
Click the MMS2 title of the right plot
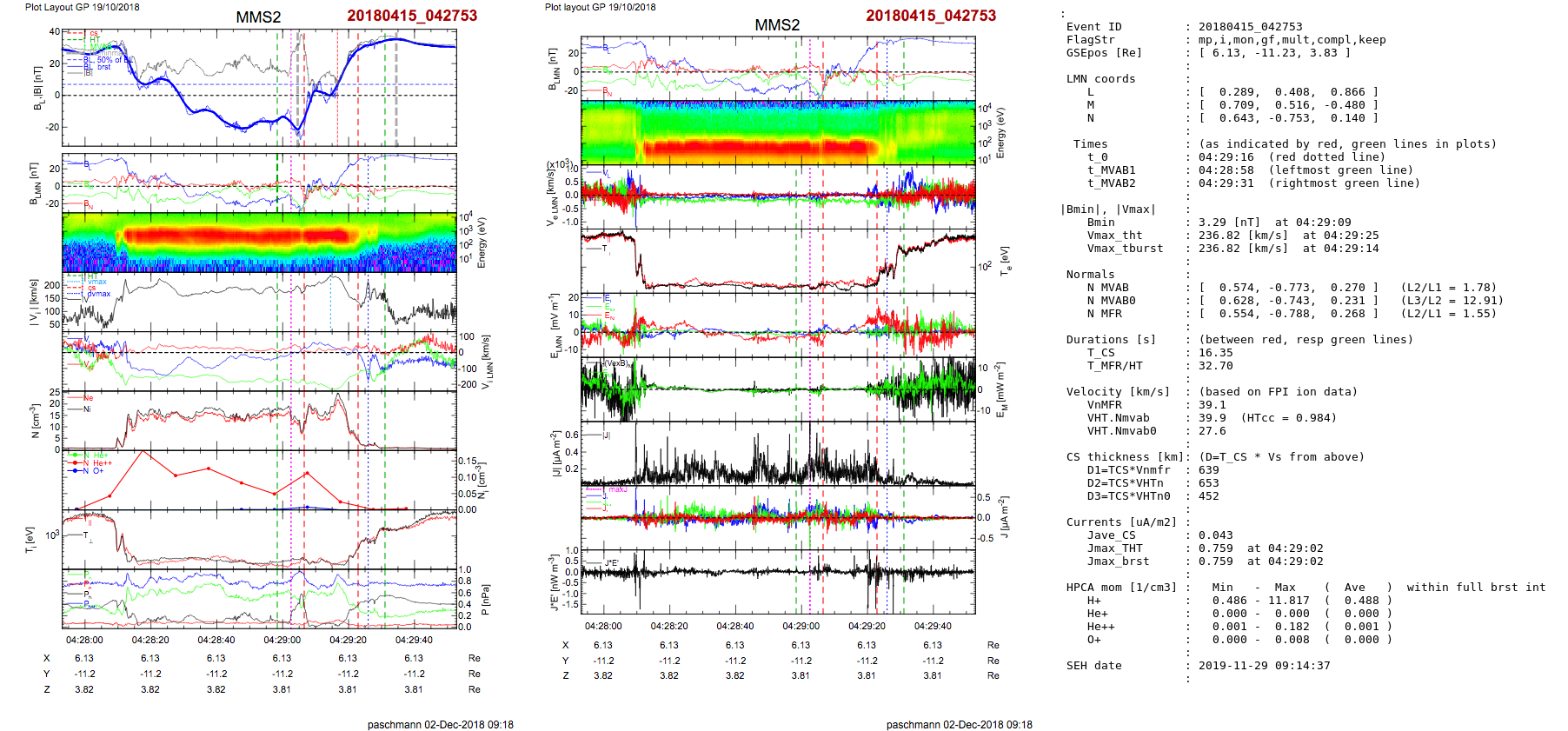(777, 25)
